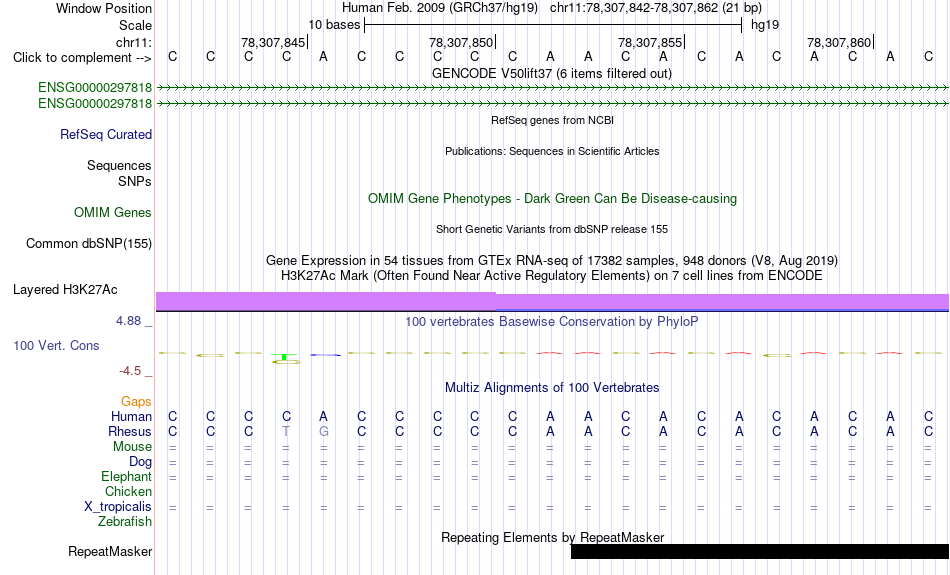Viewport: 950px width, 575px height.
Task: Open the OMIM Gene Phenotypes track title
Action: tap(552, 199)
